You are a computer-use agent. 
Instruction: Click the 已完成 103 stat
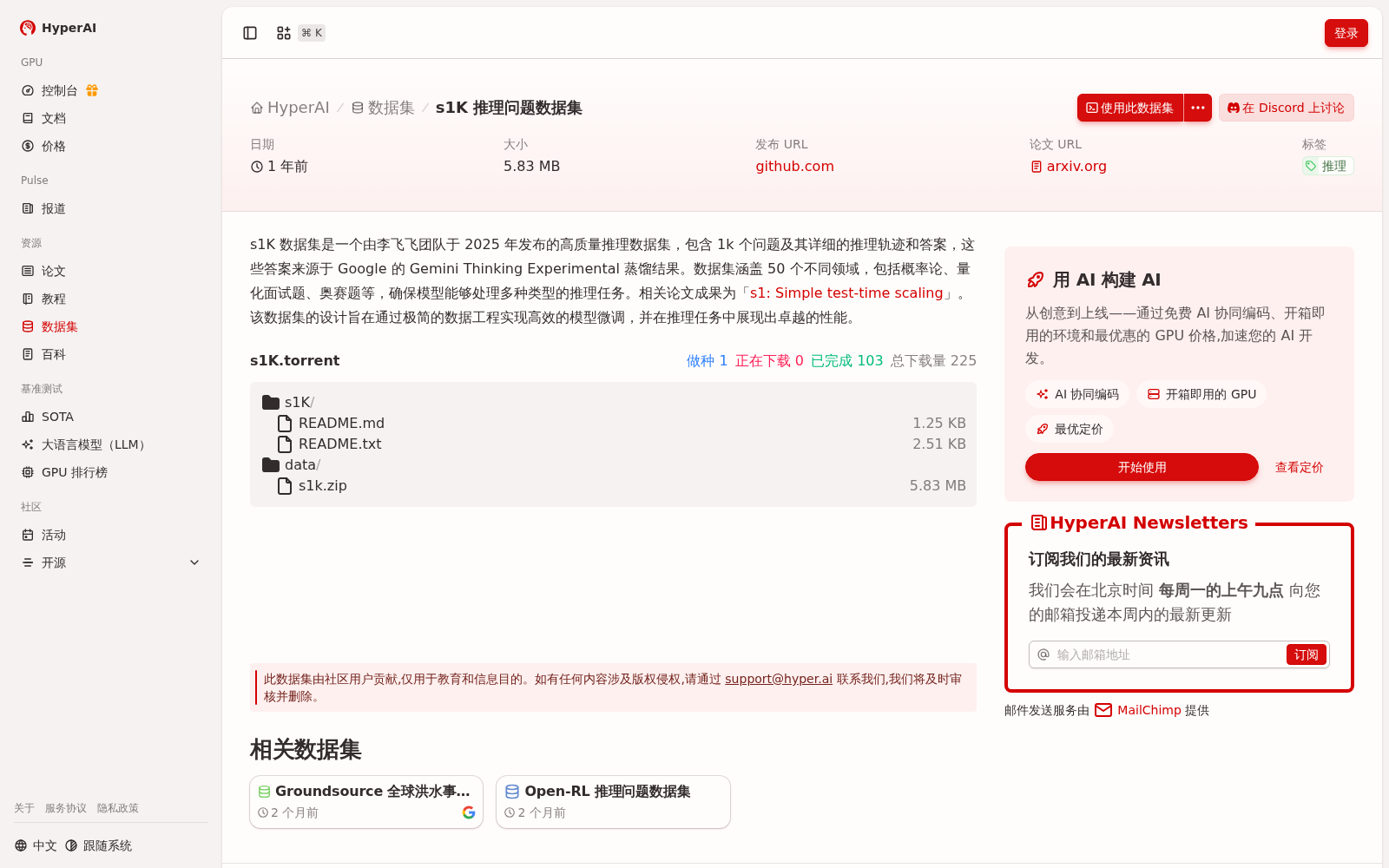[x=846, y=360]
